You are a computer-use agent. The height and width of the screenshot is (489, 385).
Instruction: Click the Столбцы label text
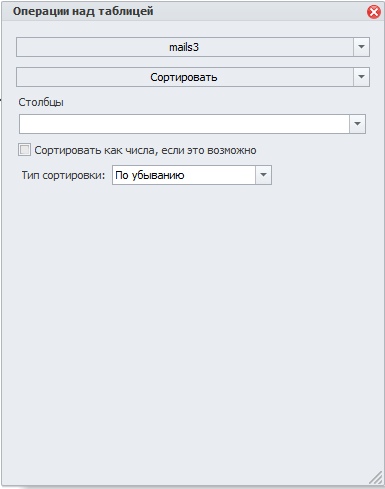pyautogui.click(x=41, y=102)
